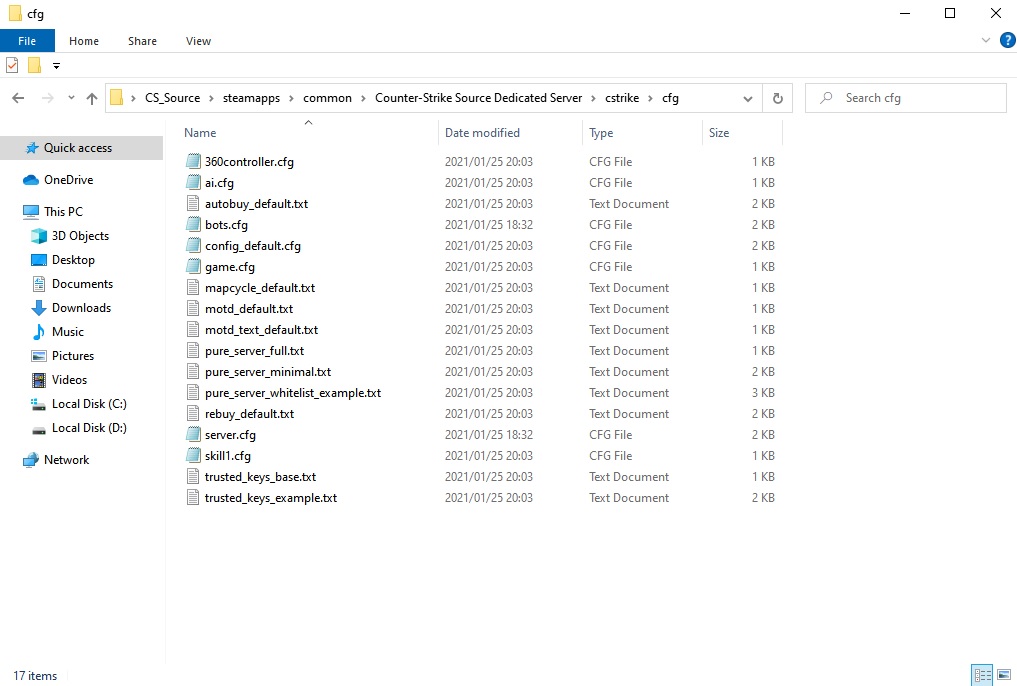Select the autobuy_default.txt file icon

tap(193, 204)
